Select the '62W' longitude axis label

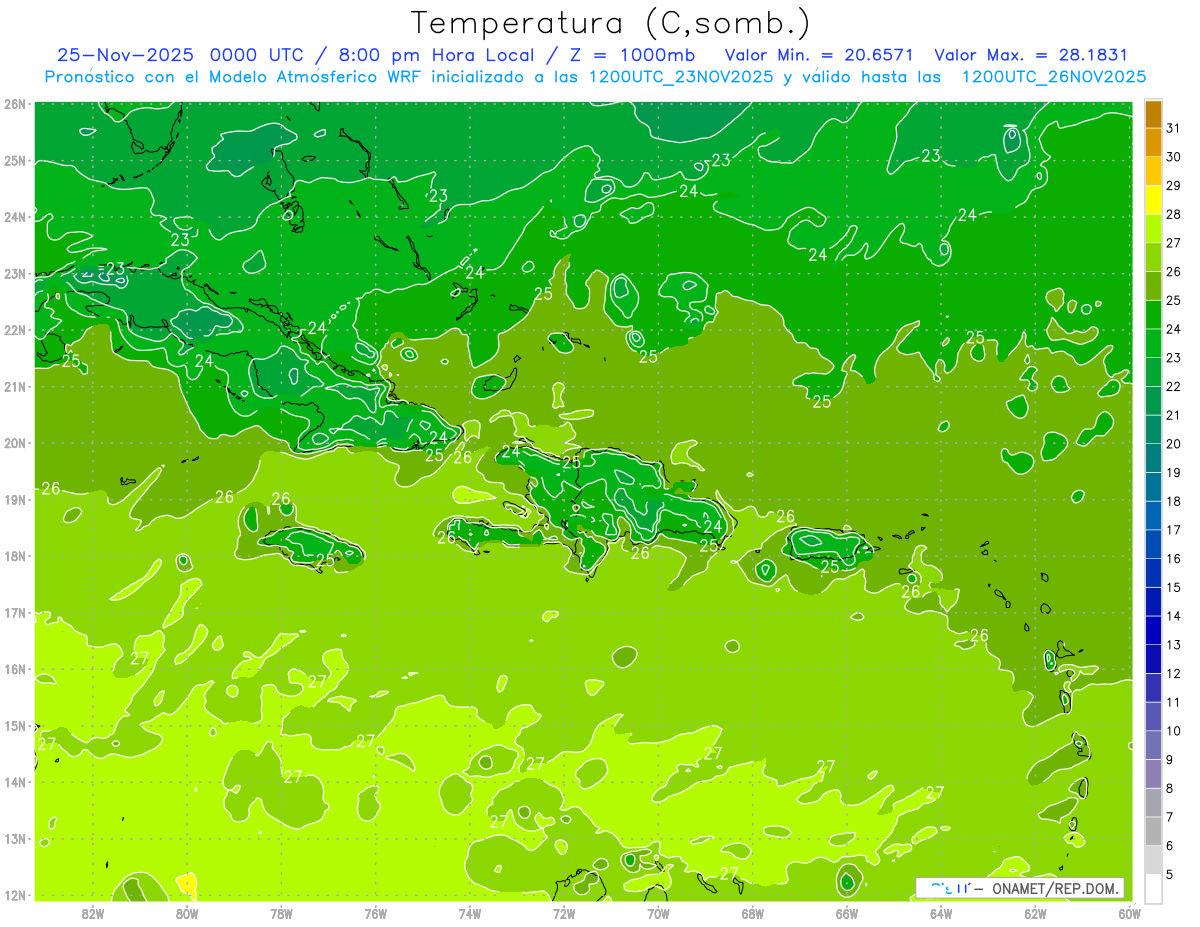pyautogui.click(x=1035, y=912)
